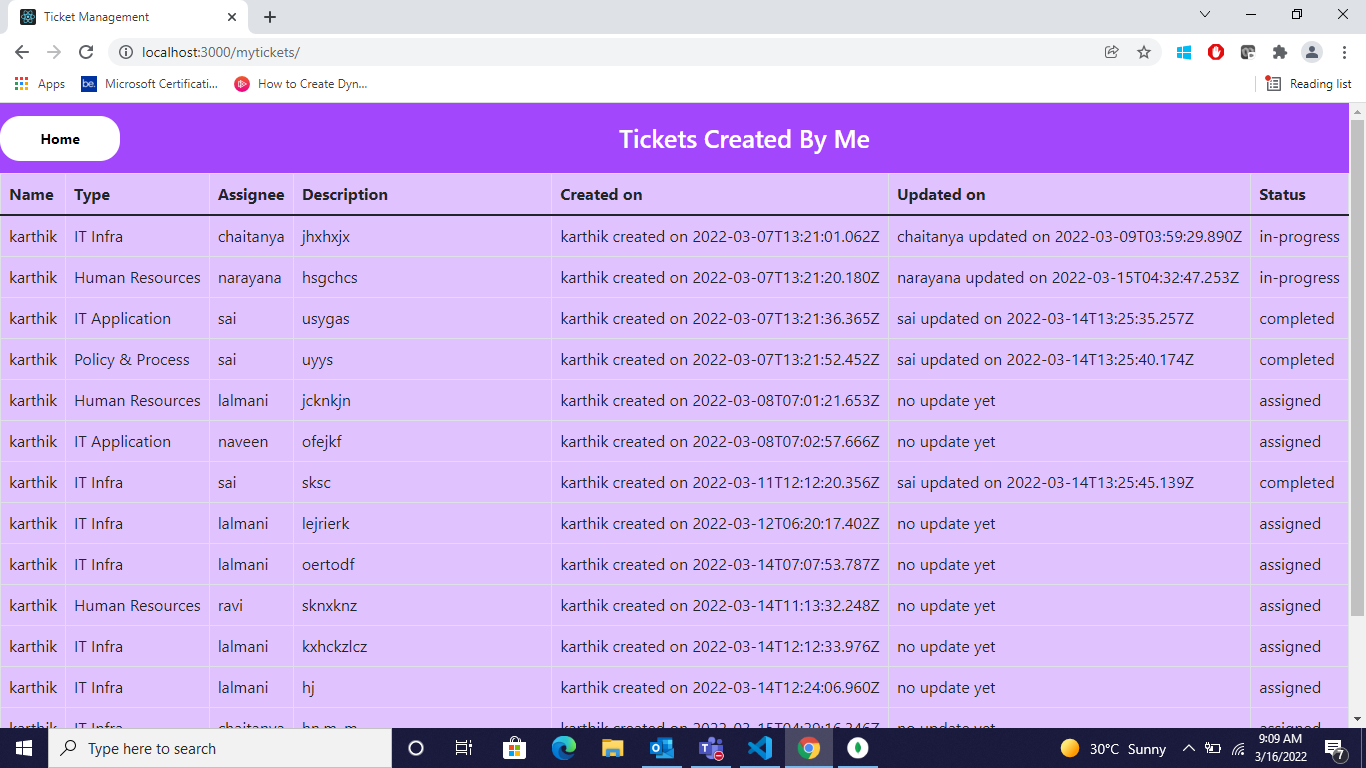
Task: Open the Extensions puzzle-piece icon
Action: pos(1280,52)
